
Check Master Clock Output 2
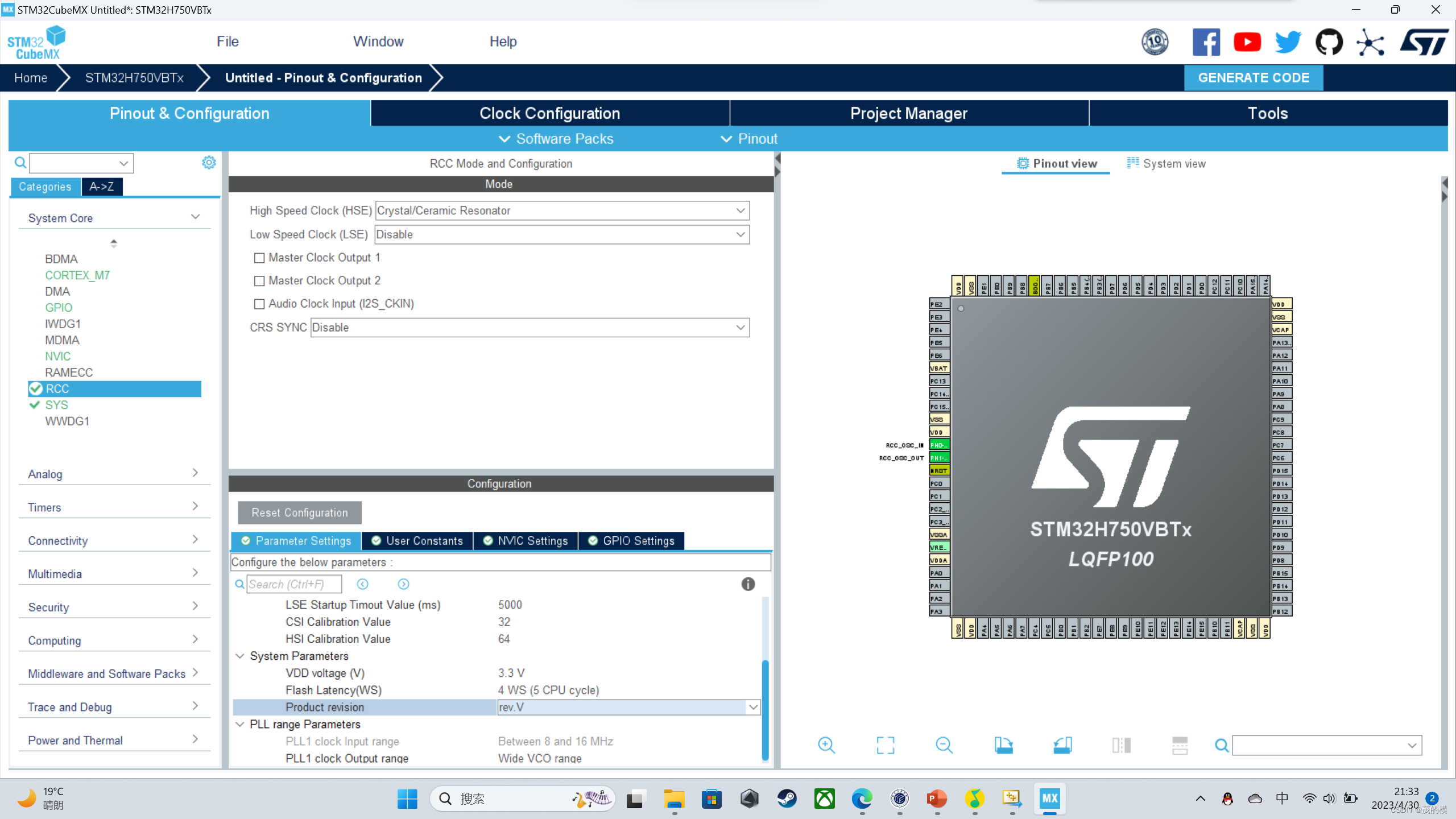point(259,280)
